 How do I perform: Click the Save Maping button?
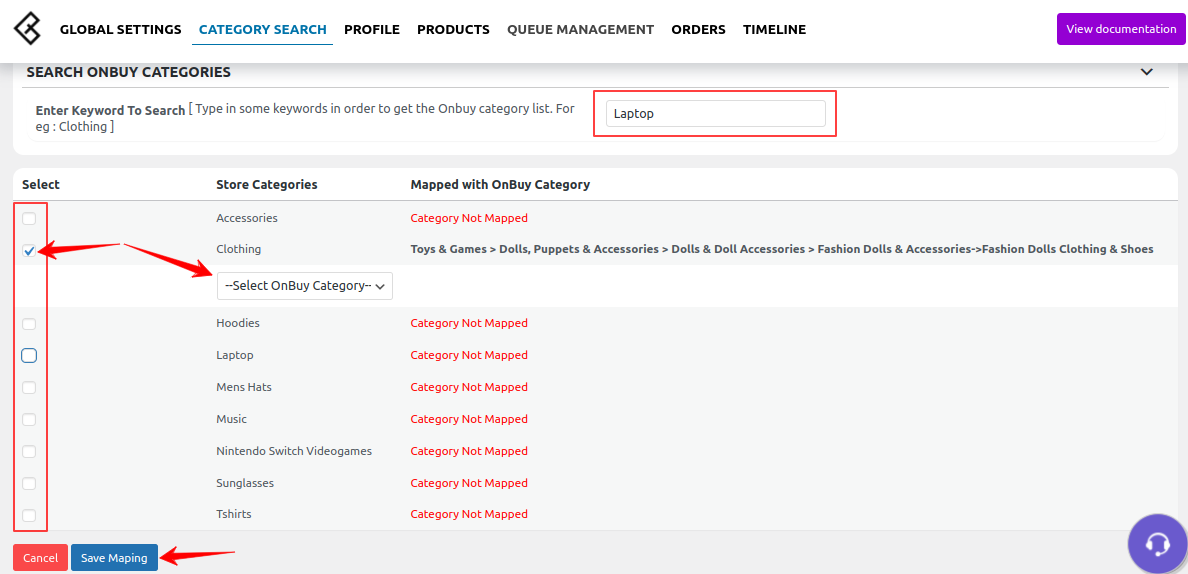114,557
